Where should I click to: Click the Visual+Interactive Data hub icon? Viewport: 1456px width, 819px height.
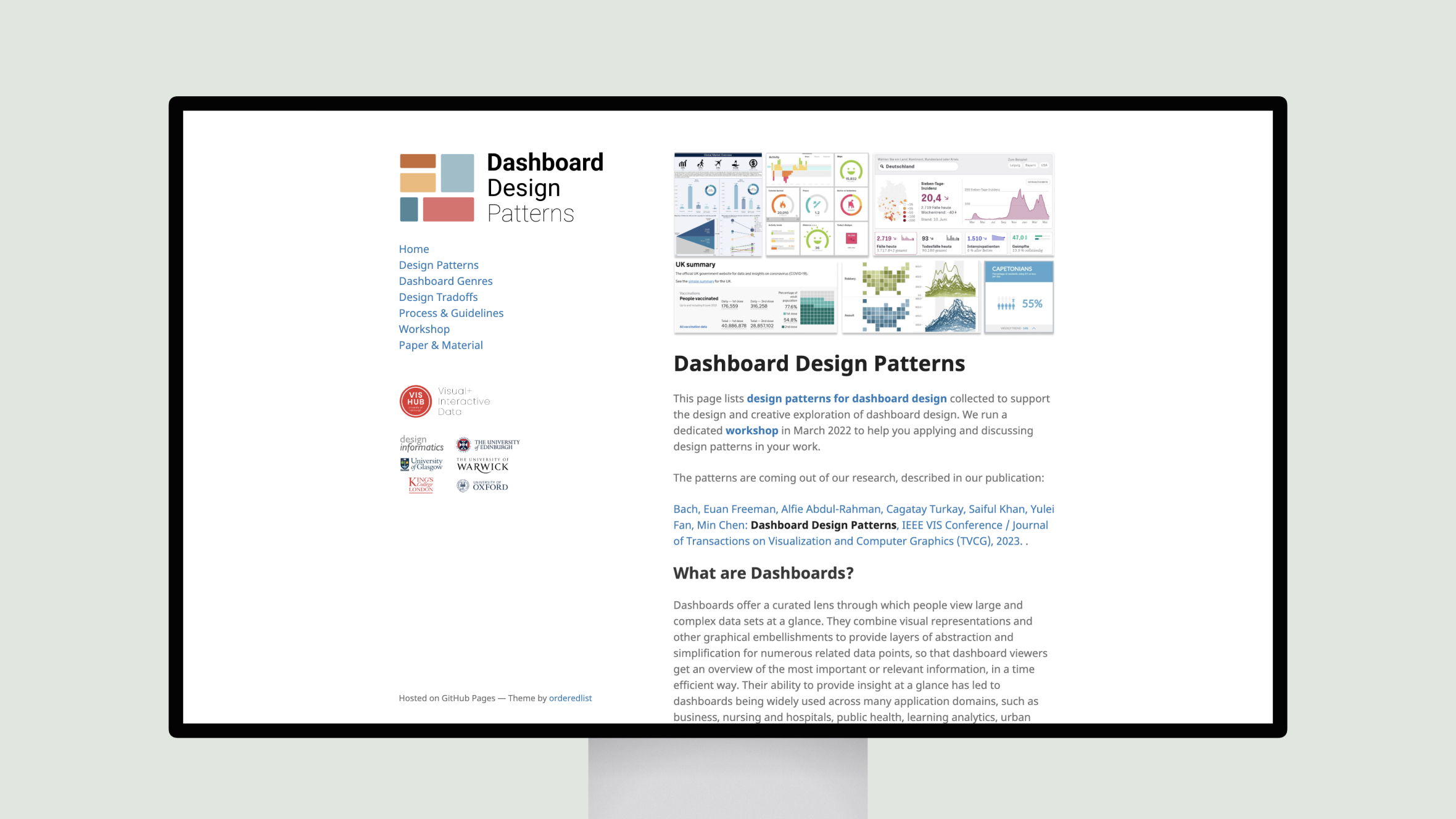coord(417,401)
